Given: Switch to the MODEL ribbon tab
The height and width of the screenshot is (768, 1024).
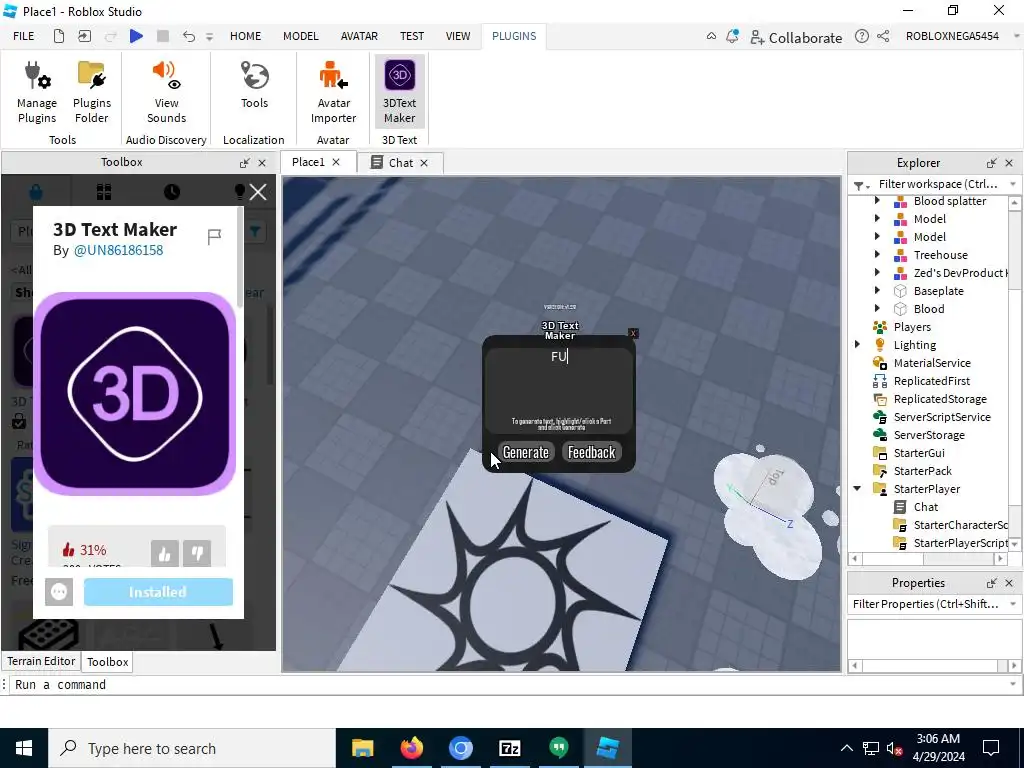Looking at the screenshot, I should point(300,36).
